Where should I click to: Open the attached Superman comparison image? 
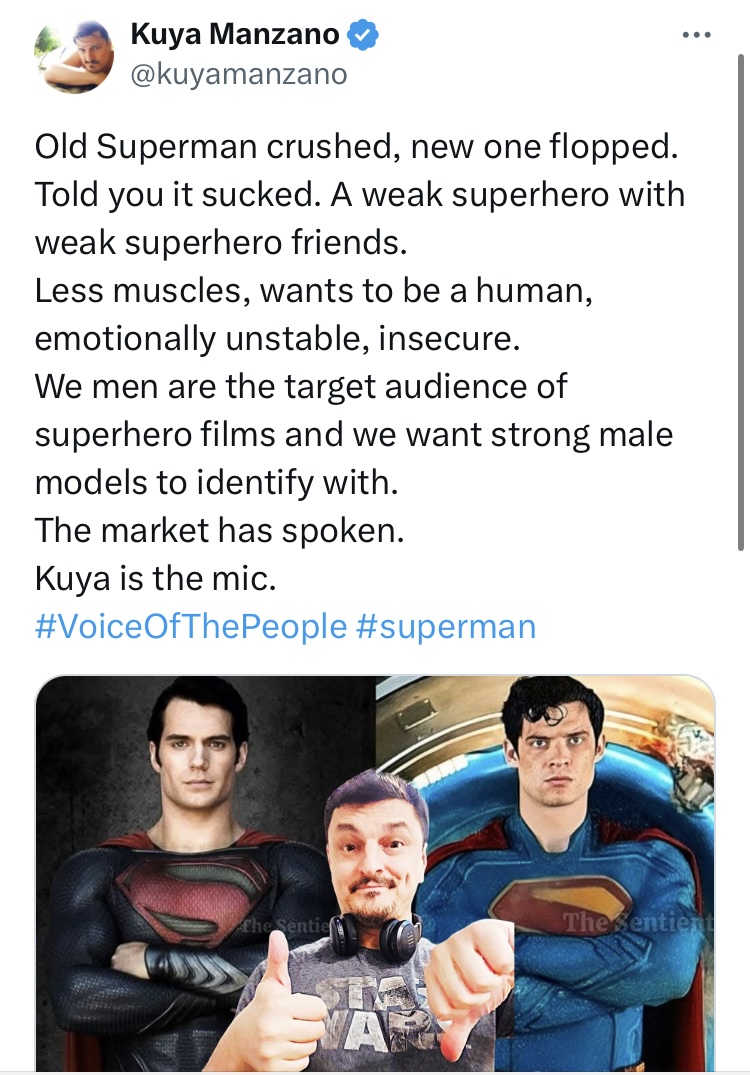pos(375,873)
